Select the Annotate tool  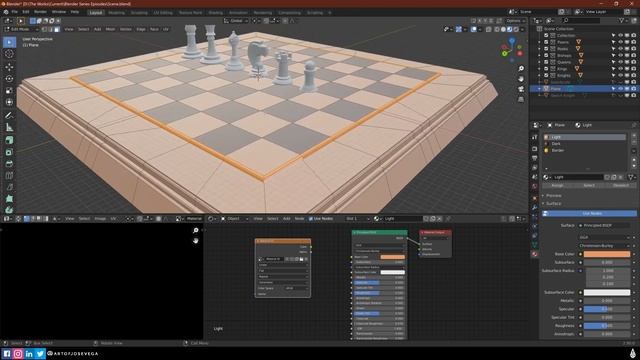pos(9,116)
